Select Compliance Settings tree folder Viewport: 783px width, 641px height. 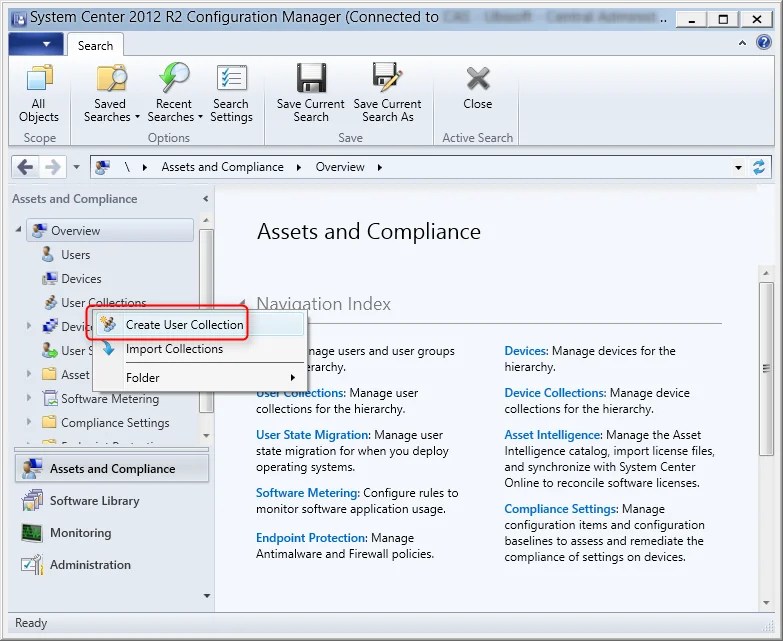[115, 422]
